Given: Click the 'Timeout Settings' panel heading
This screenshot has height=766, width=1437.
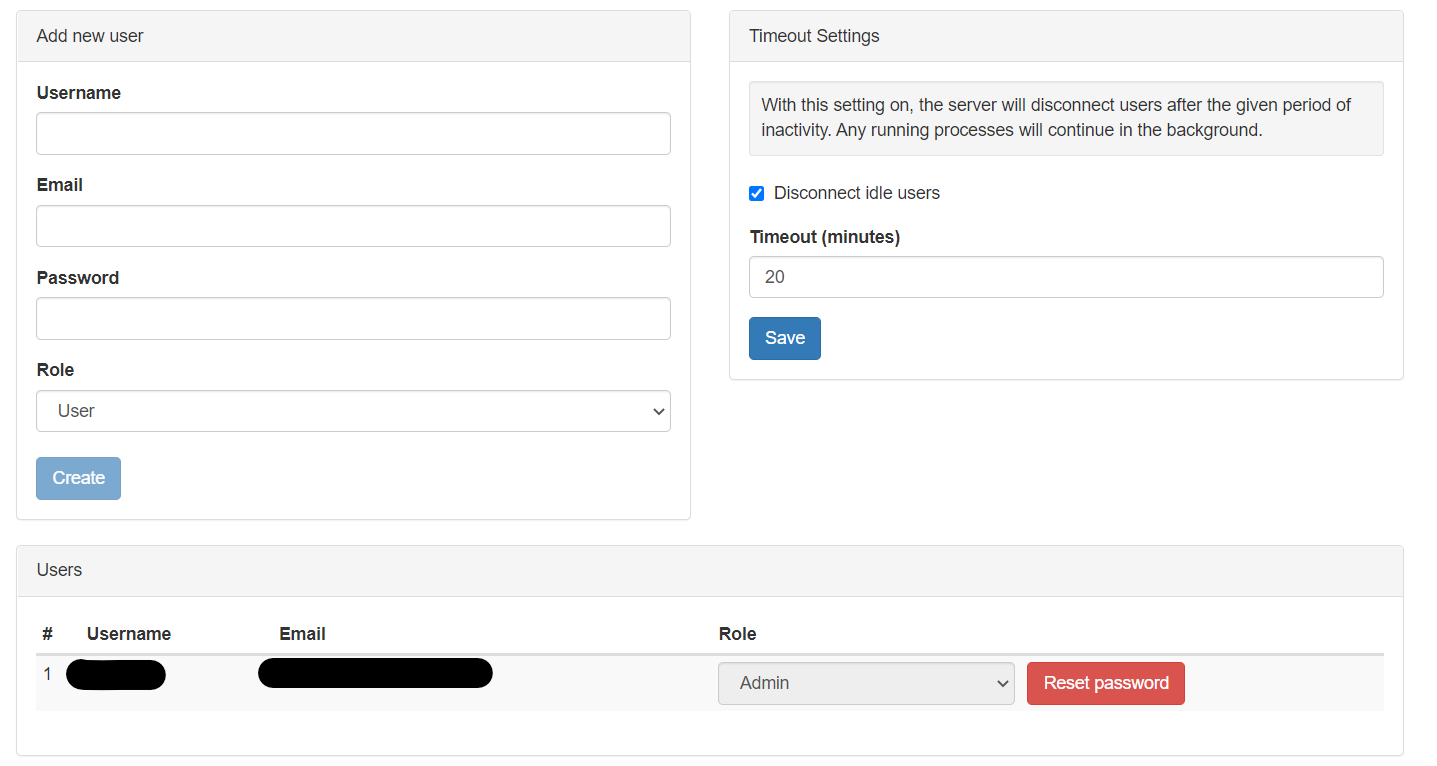Looking at the screenshot, I should click(814, 36).
